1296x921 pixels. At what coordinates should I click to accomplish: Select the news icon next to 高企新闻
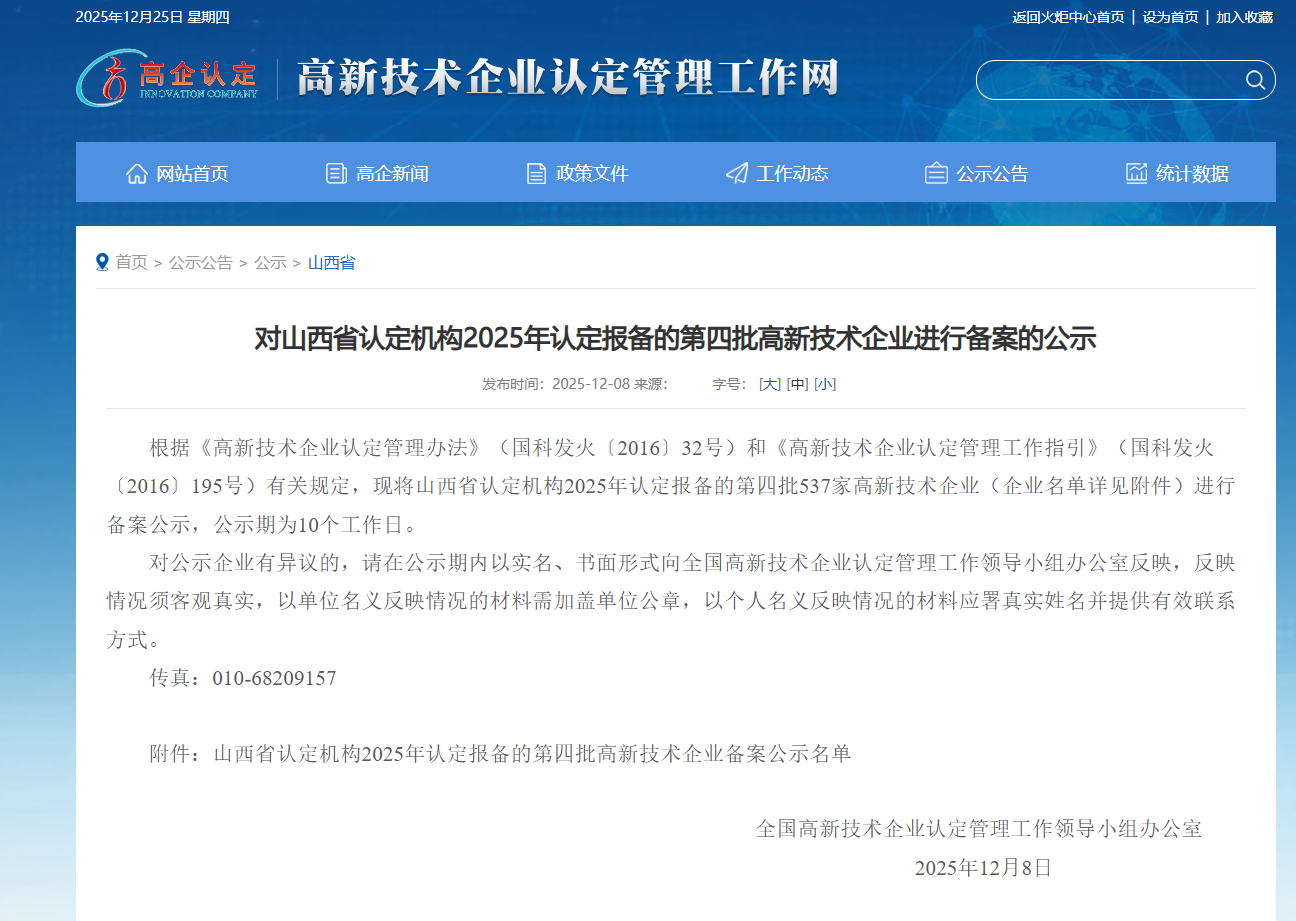pos(335,172)
